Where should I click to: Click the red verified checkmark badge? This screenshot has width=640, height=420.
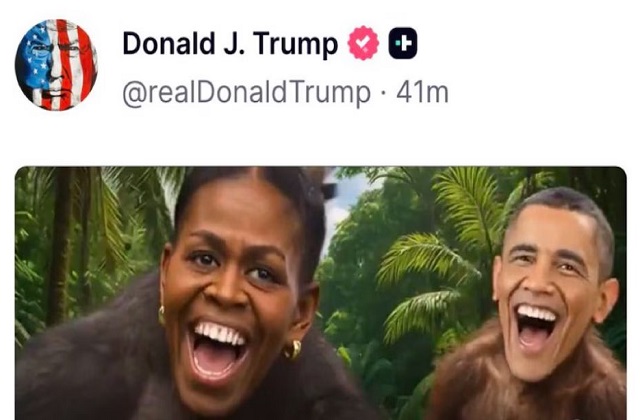click(363, 43)
